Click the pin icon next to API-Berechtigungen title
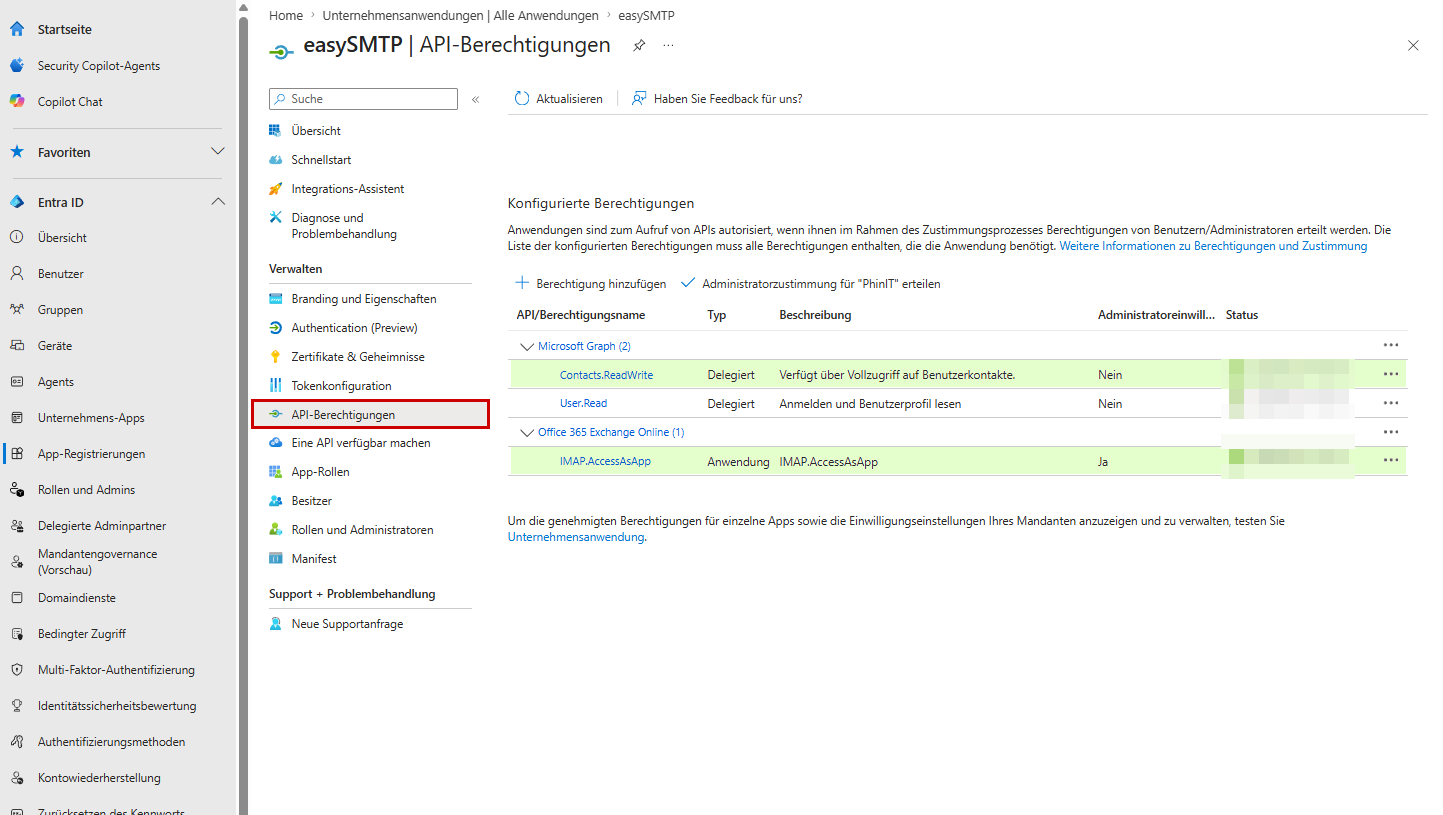Screen dimensions: 1443x815 [639, 46]
